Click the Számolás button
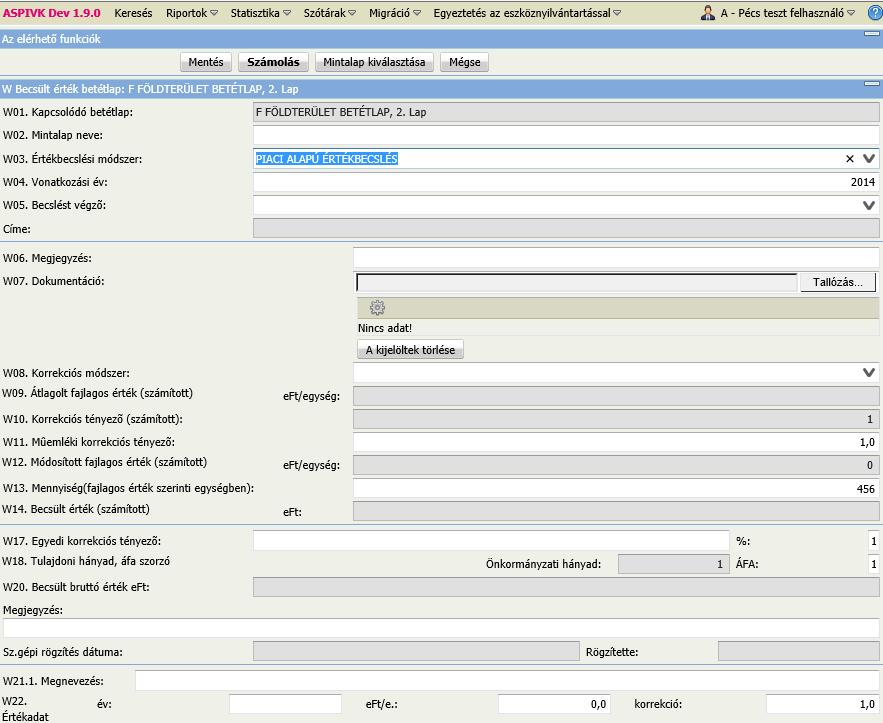 click(273, 62)
